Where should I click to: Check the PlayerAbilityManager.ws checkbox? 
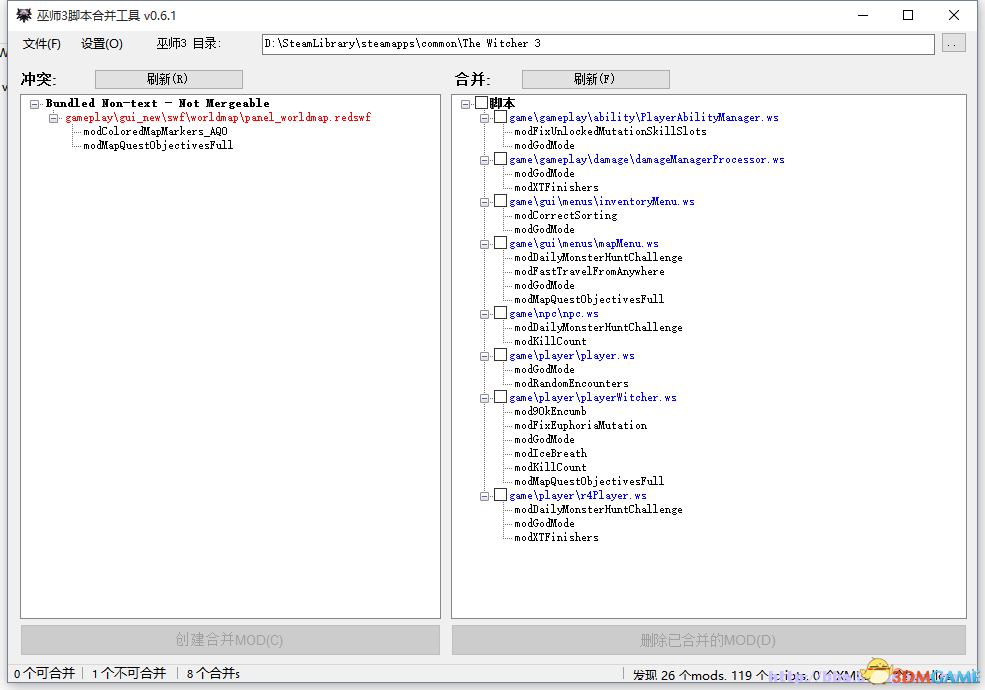501,117
